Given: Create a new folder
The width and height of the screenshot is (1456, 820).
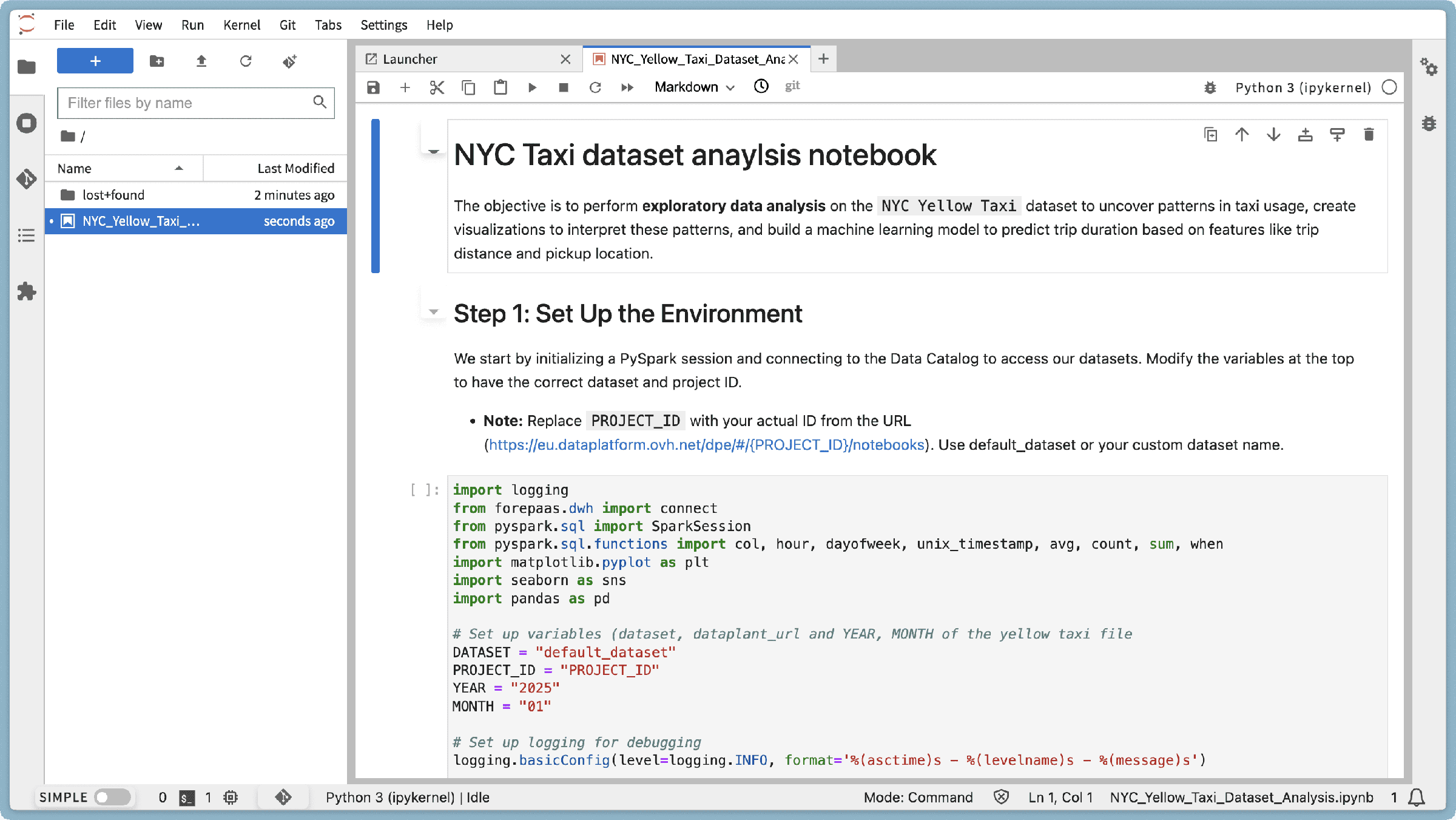Looking at the screenshot, I should [157, 61].
